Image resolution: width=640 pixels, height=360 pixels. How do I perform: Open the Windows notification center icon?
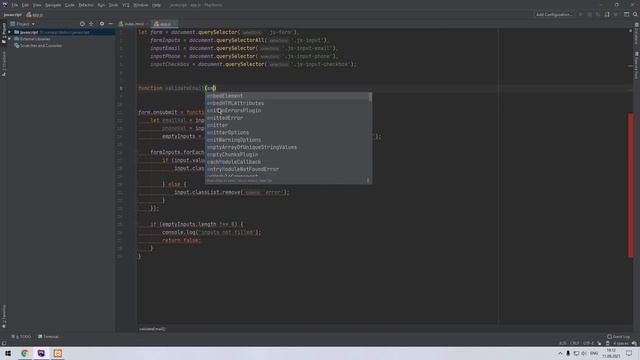point(629,353)
